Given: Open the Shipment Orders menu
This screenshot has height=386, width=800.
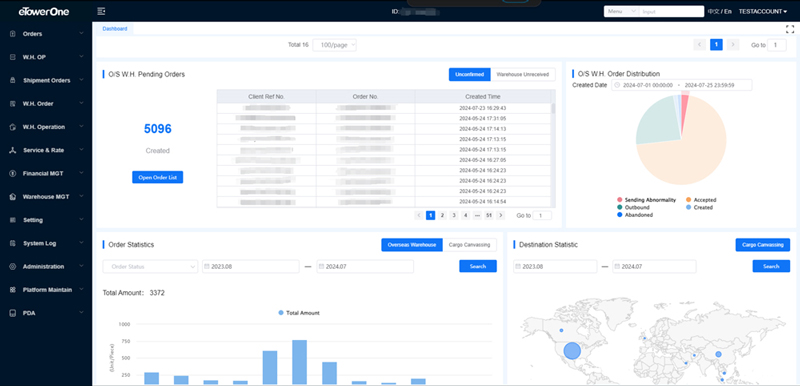Looking at the screenshot, I should (x=46, y=81).
